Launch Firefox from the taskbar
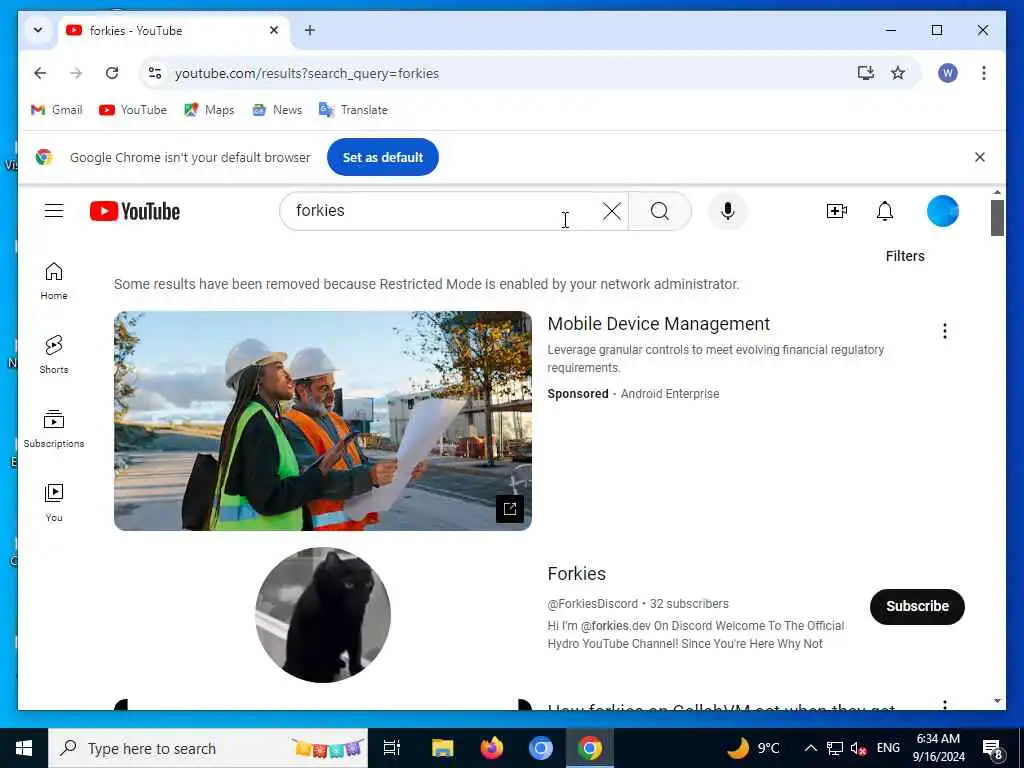Screen dimensions: 1024x768 point(492,748)
